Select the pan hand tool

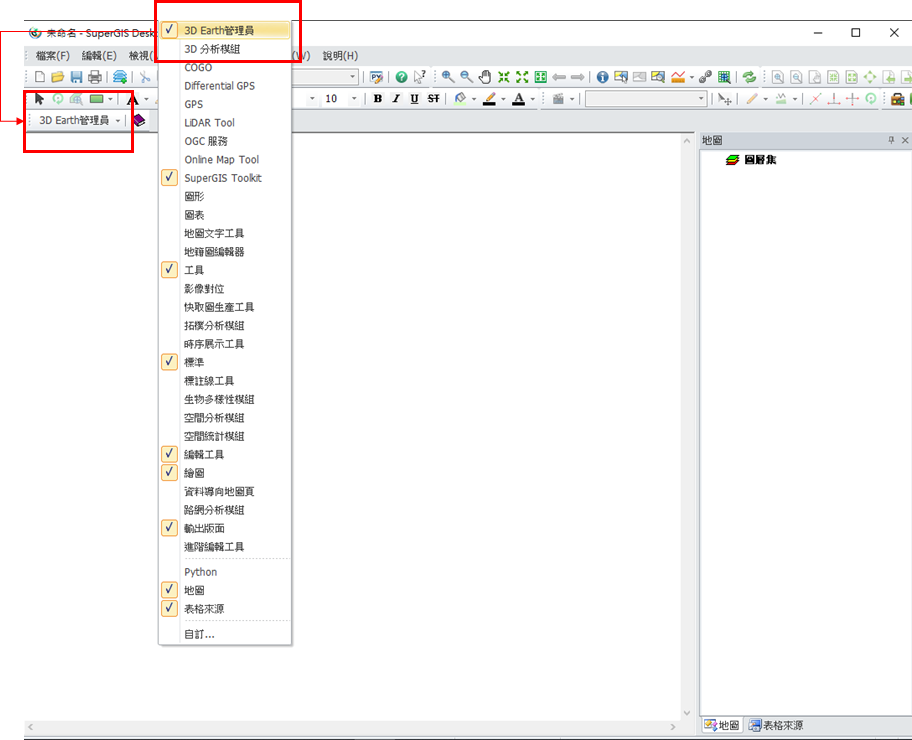(485, 77)
